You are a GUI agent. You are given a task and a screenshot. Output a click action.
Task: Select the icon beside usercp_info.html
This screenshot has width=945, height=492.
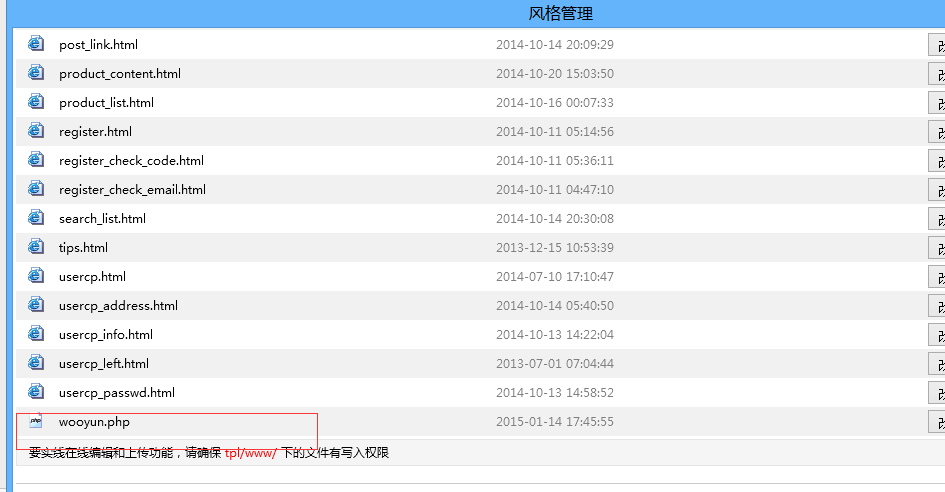click(36, 333)
